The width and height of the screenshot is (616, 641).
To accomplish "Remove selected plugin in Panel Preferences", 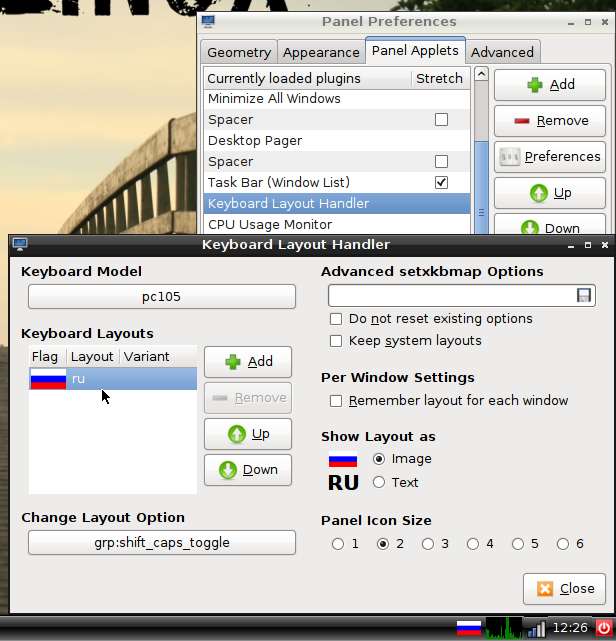I will click(x=550, y=121).
